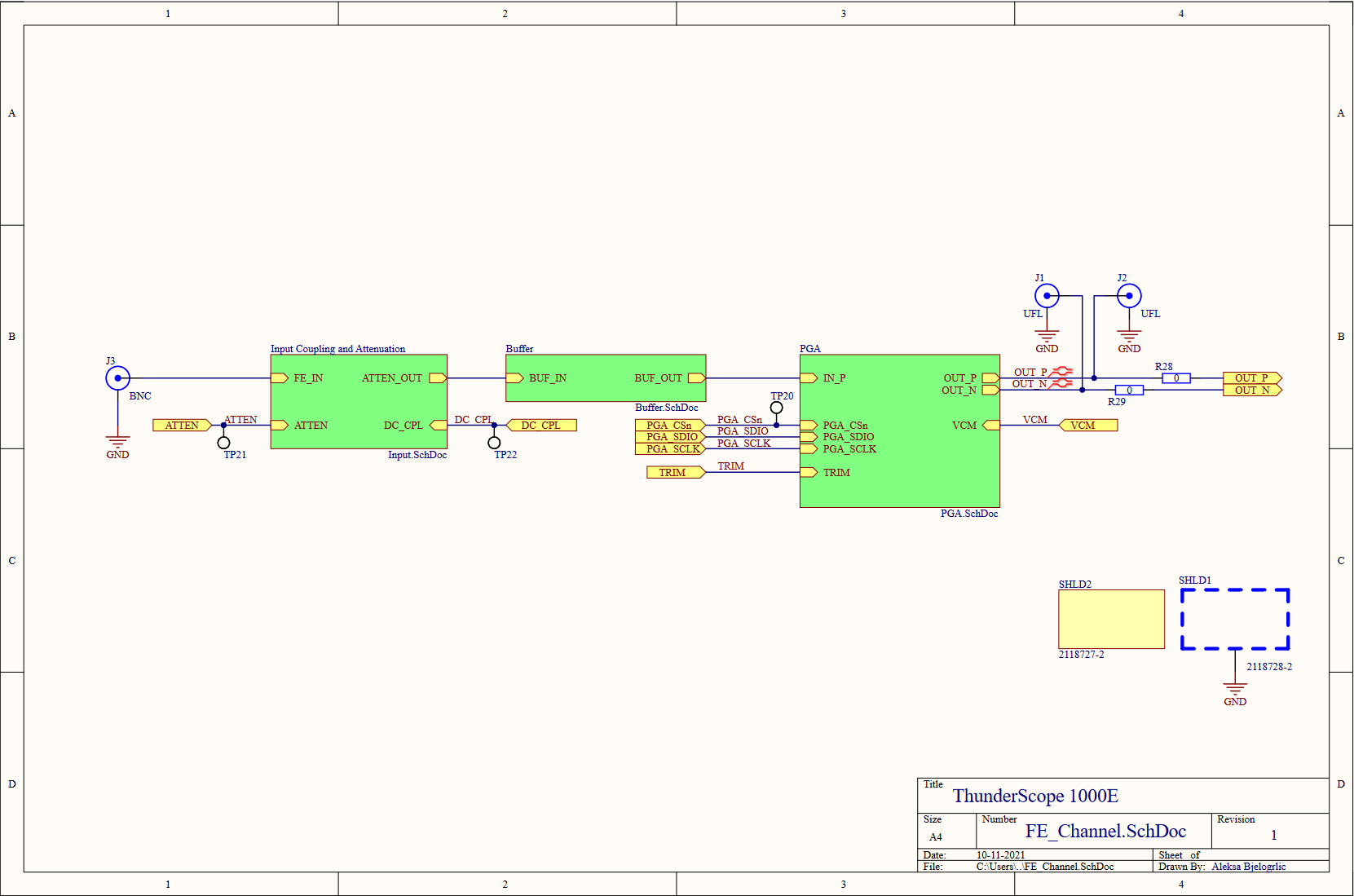This screenshot has height=896, width=1354.
Task: Open the Buffer sheet symbol block
Action: point(605,377)
